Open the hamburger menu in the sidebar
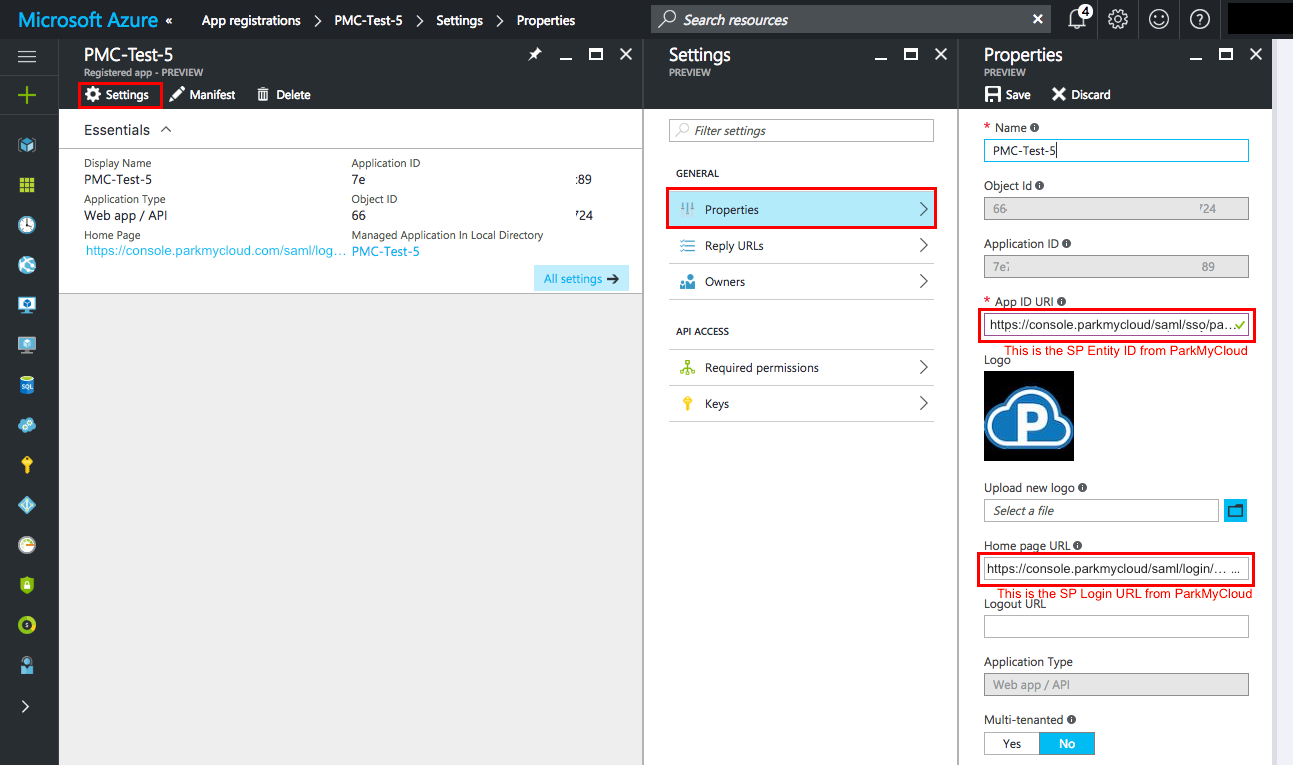This screenshot has height=765, width=1293. [x=27, y=57]
